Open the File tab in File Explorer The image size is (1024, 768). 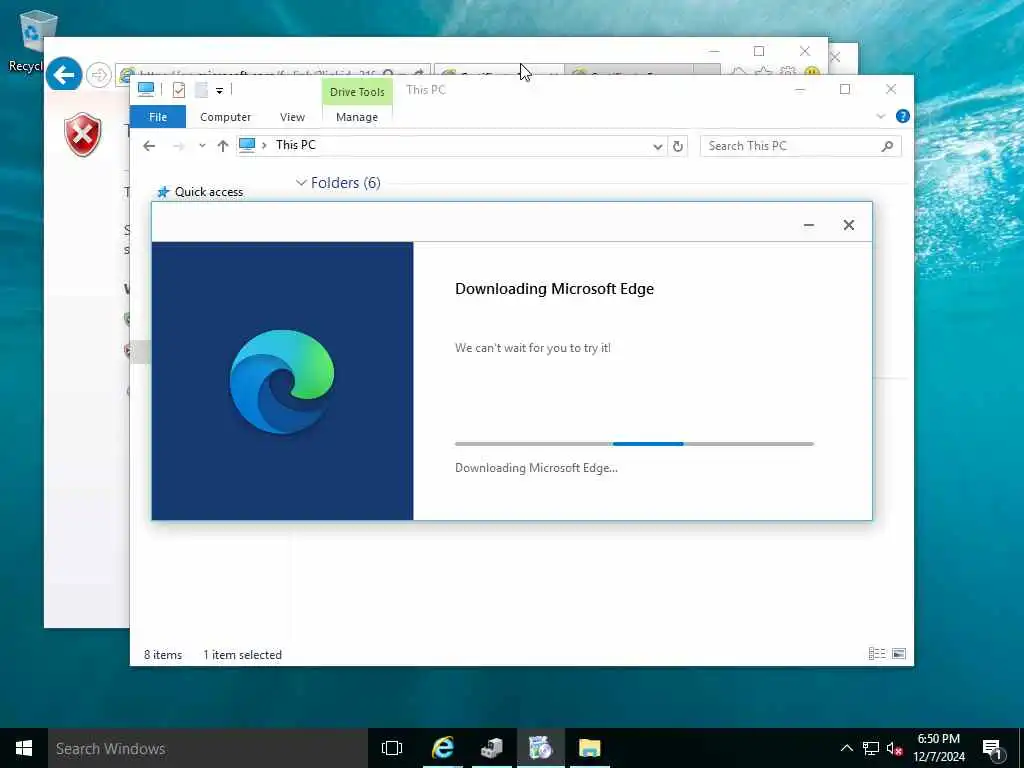tap(158, 117)
